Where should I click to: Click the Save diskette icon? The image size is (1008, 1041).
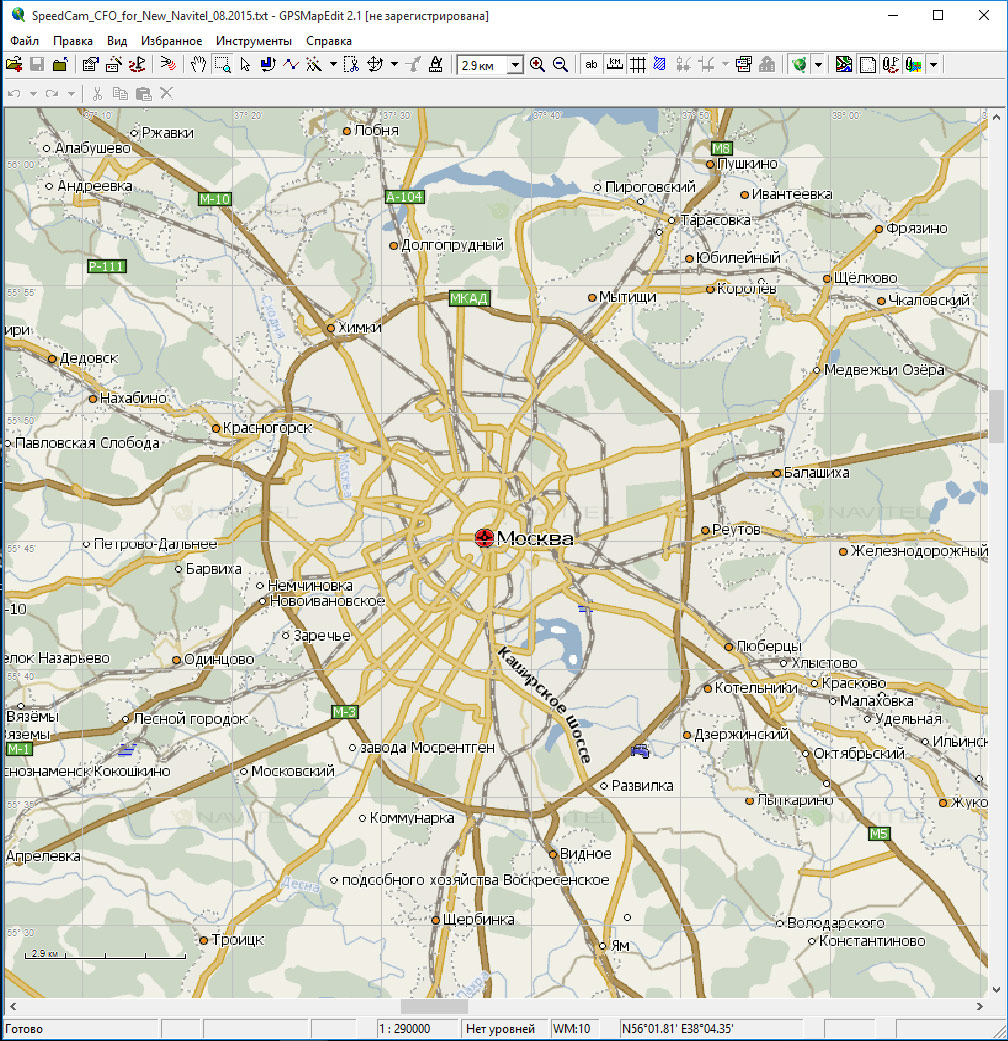point(37,64)
